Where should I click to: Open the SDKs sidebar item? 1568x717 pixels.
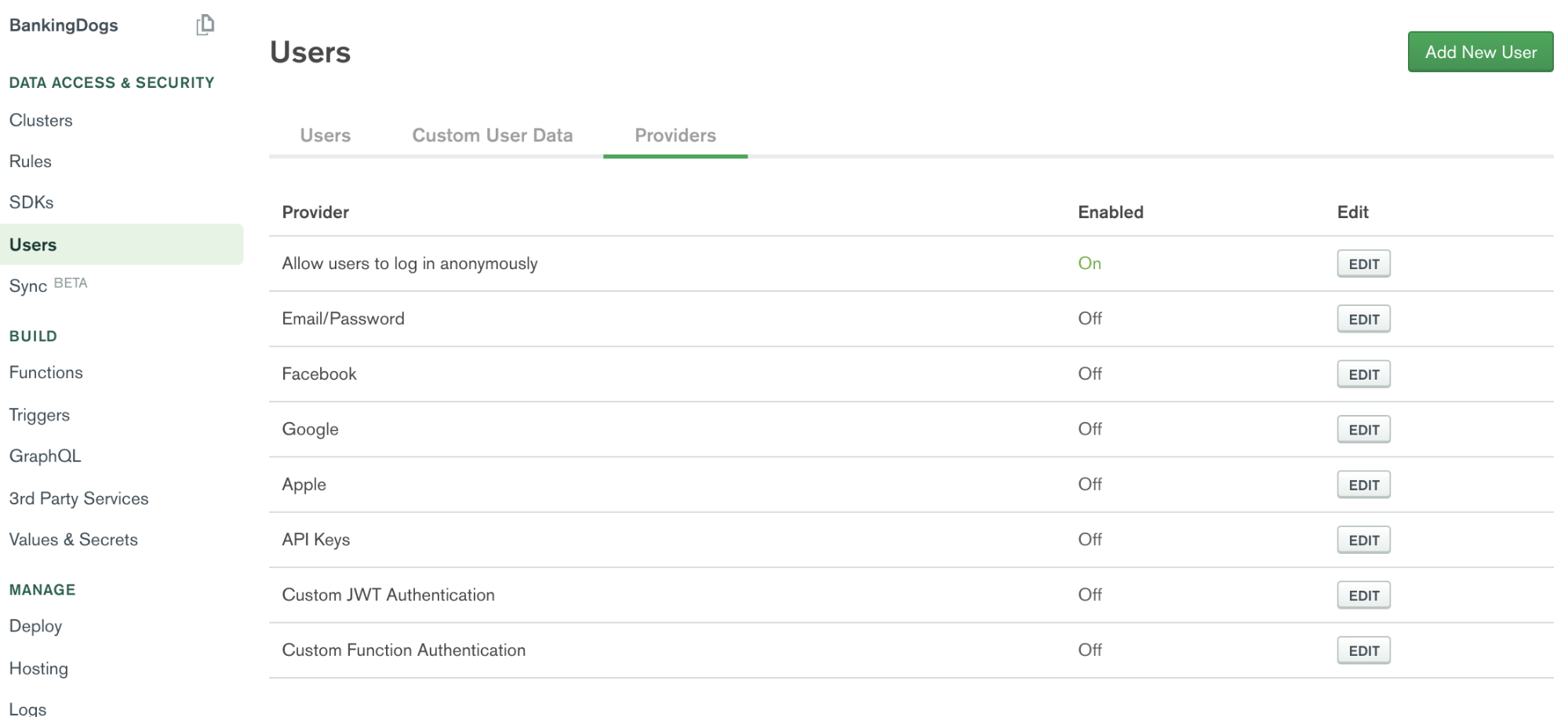tap(31, 202)
